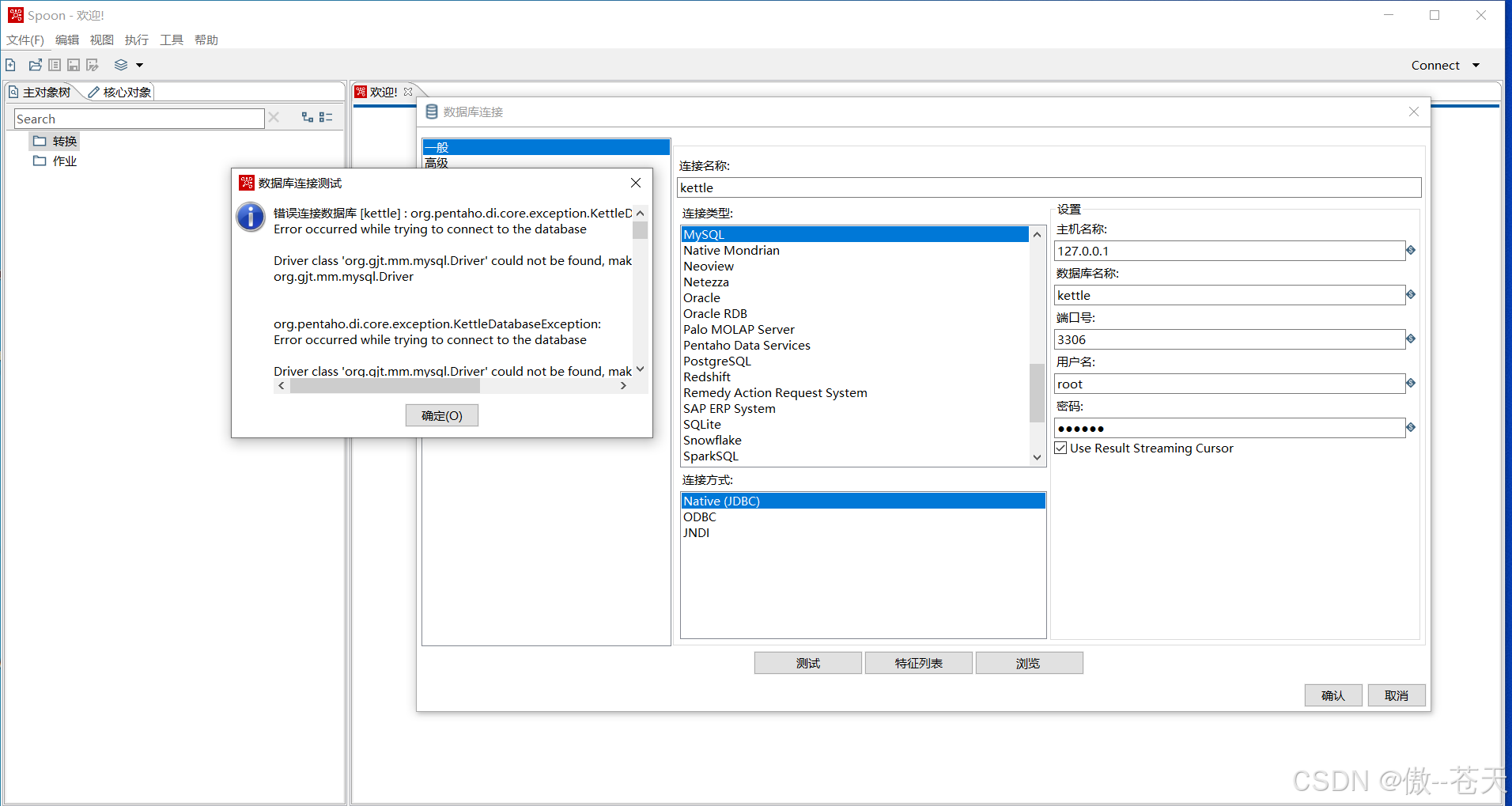Close the 欢迎! tab via its X

[x=408, y=92]
